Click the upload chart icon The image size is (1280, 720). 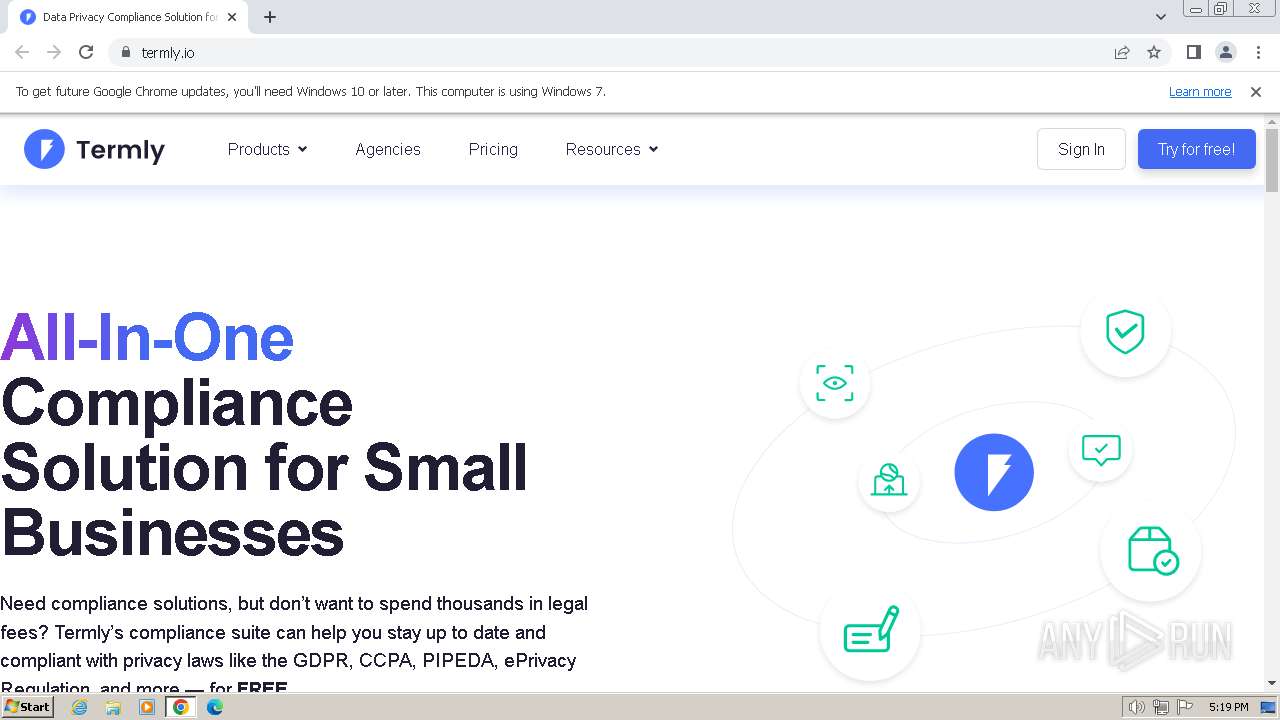click(x=888, y=480)
